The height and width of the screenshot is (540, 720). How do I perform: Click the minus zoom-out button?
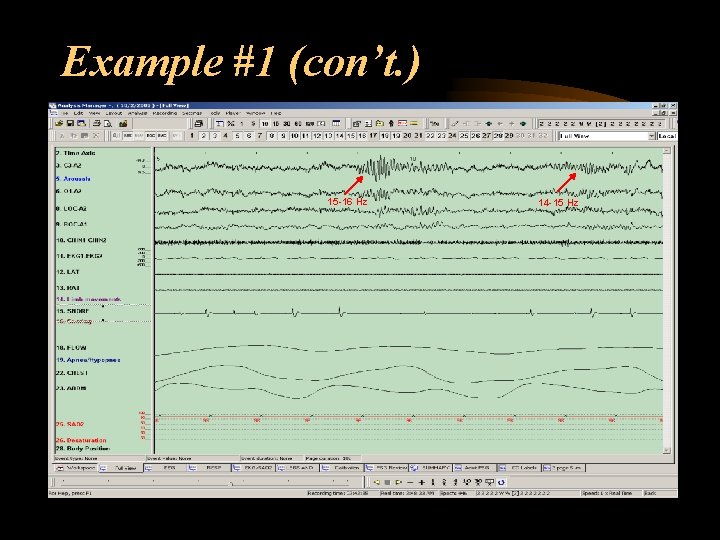410,483
